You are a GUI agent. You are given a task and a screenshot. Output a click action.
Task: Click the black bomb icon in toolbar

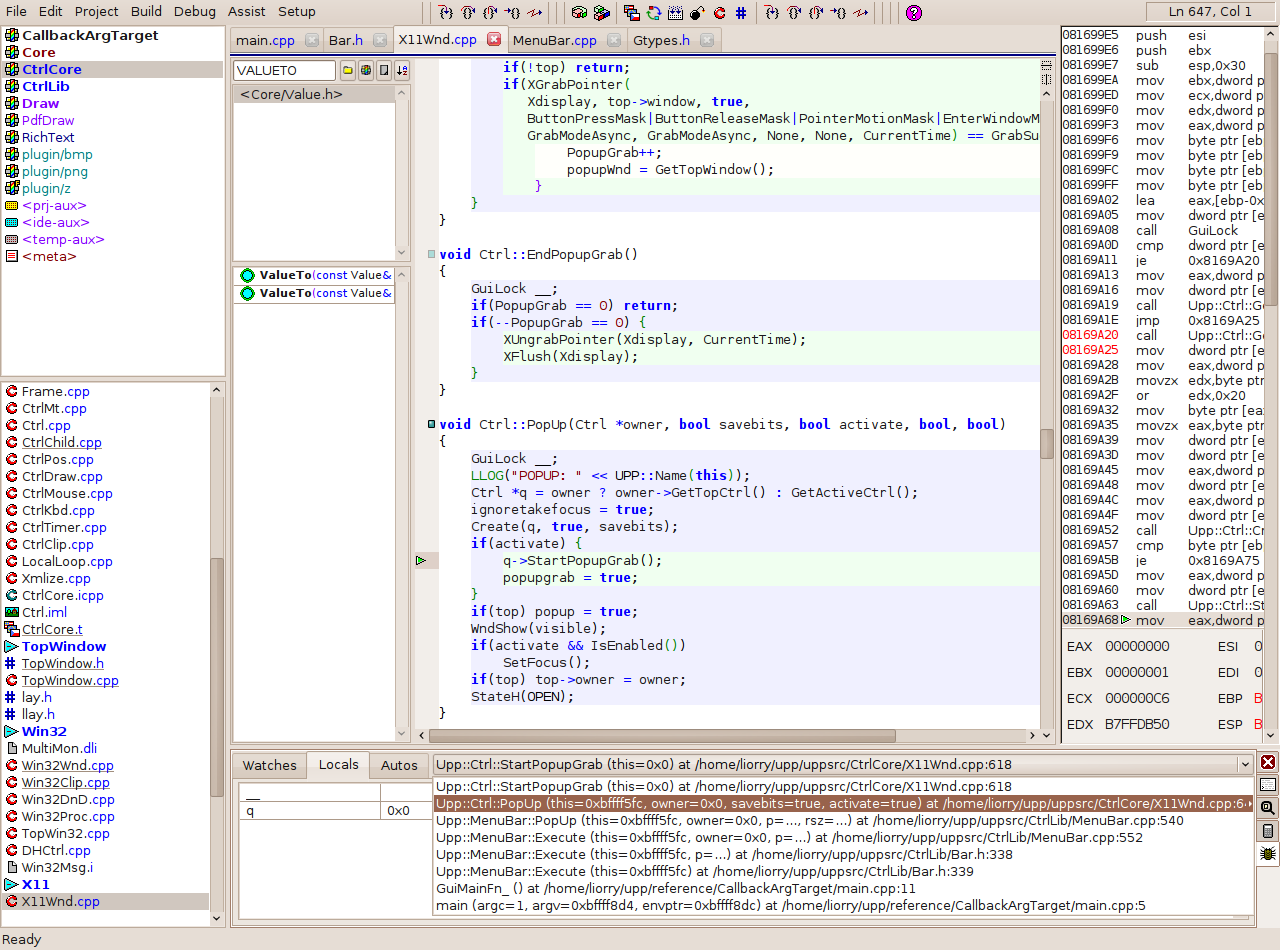[x=697, y=13]
